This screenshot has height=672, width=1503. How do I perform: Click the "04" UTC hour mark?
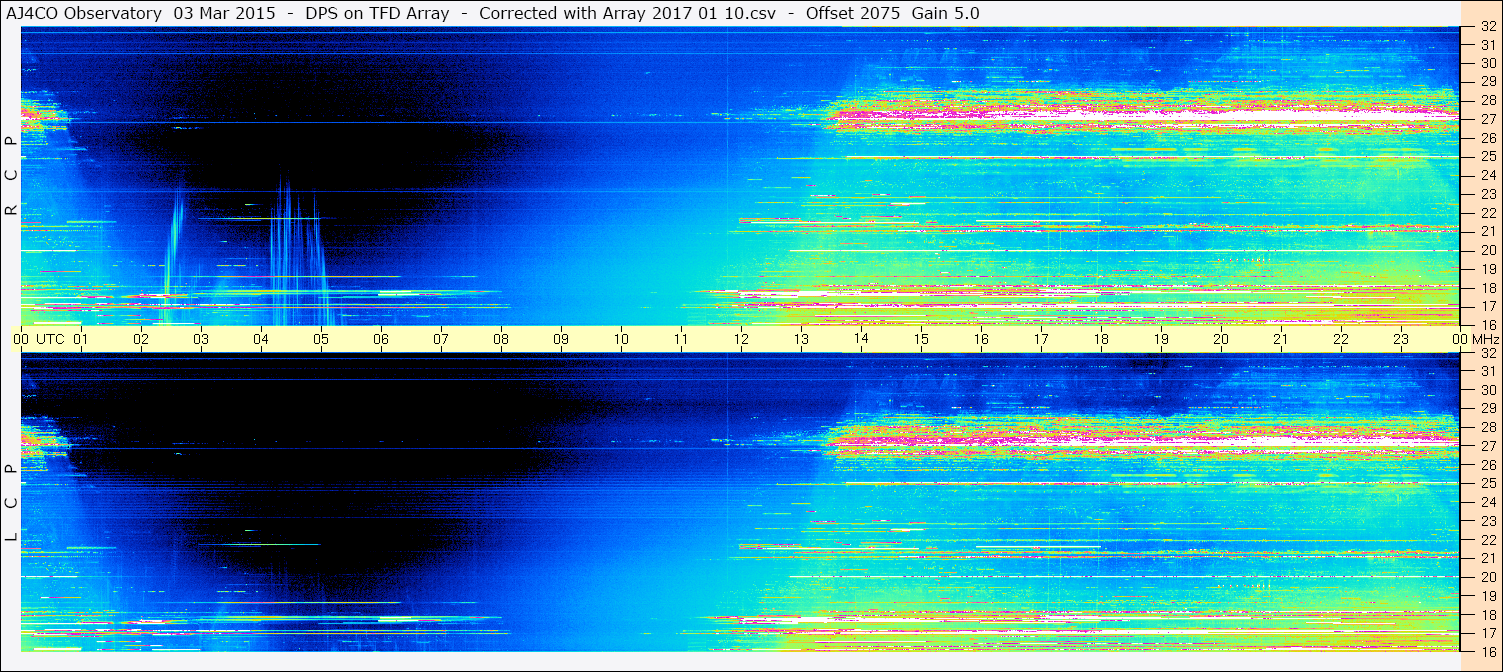click(x=261, y=339)
